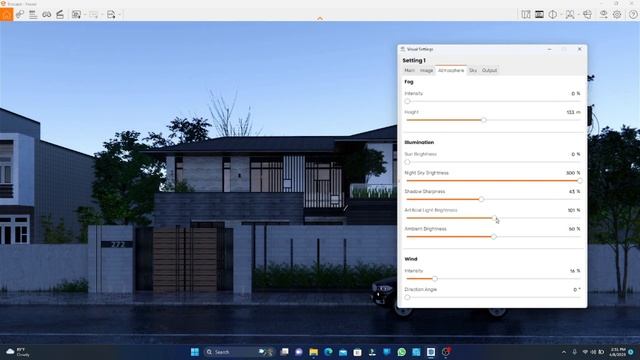The image size is (640, 360).
Task: Open WhatsApp from the taskbar
Action: 402,352
